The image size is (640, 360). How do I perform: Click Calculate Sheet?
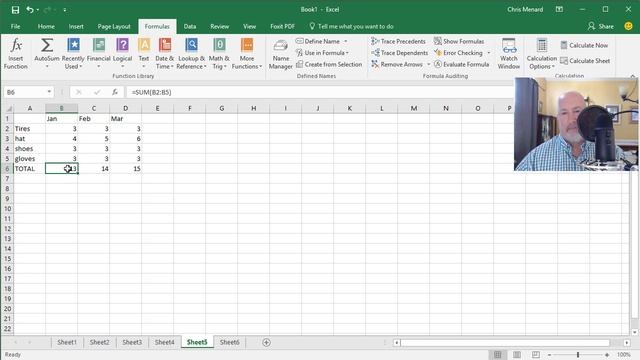(585, 61)
